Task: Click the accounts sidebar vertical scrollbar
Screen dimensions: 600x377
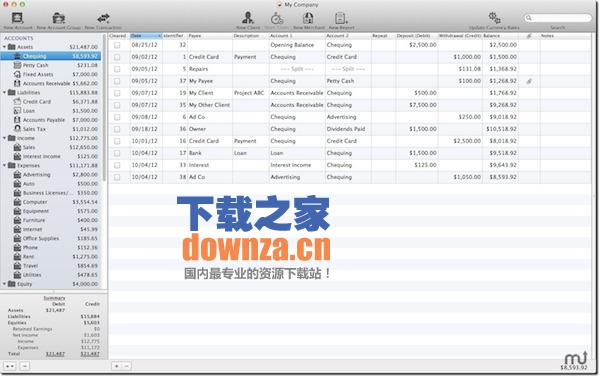Action: (x=104, y=107)
